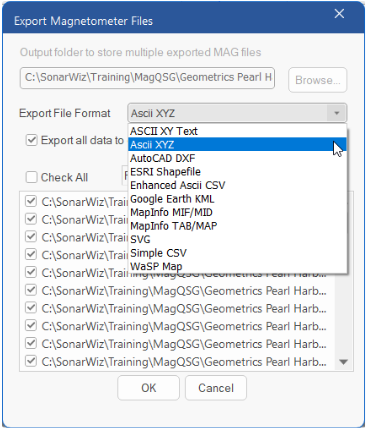Click the output folder path field
This screenshot has height=430, width=368.
click(x=147, y=78)
